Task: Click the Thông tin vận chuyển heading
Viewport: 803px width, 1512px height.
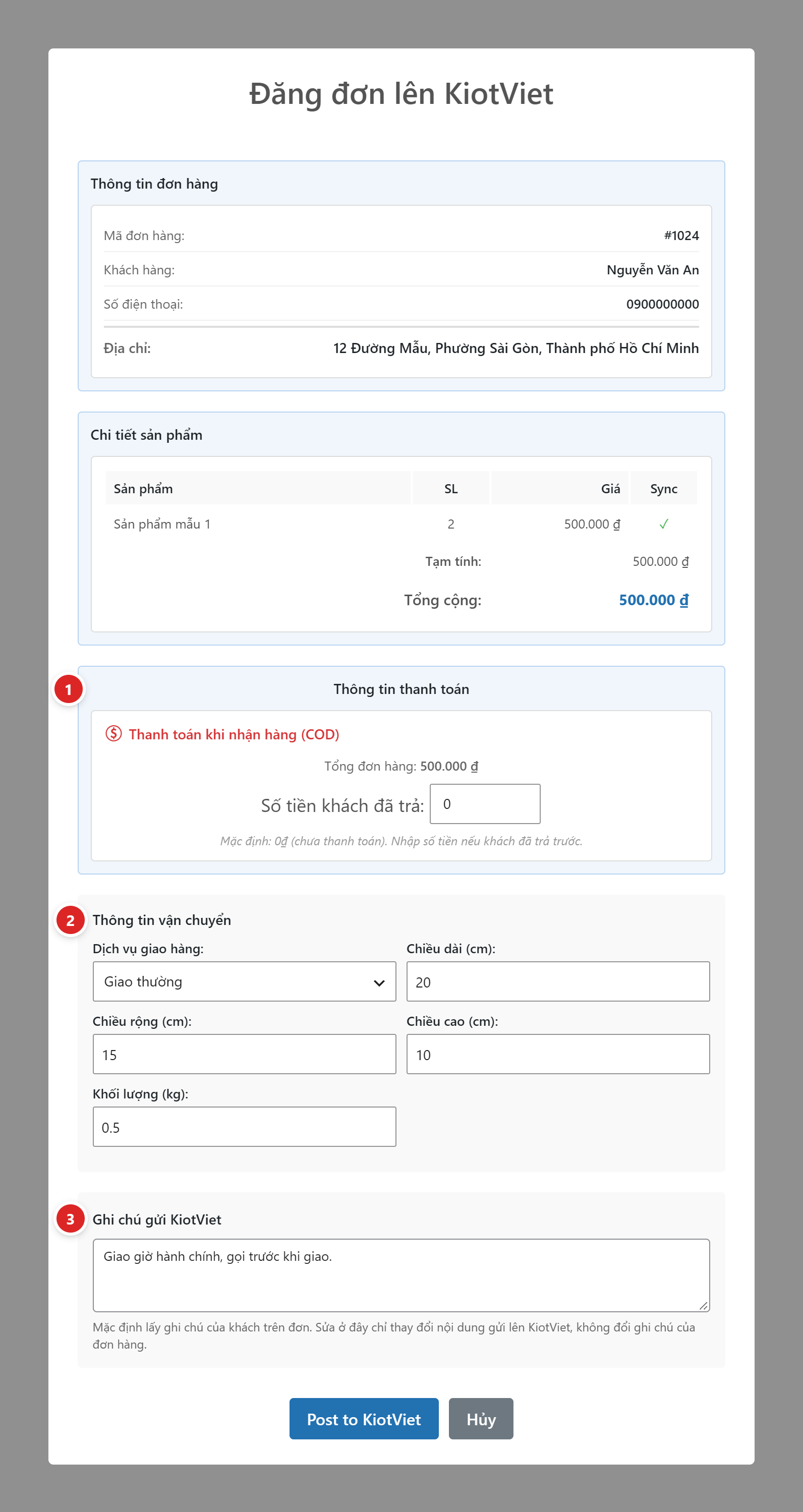Action: (x=161, y=920)
